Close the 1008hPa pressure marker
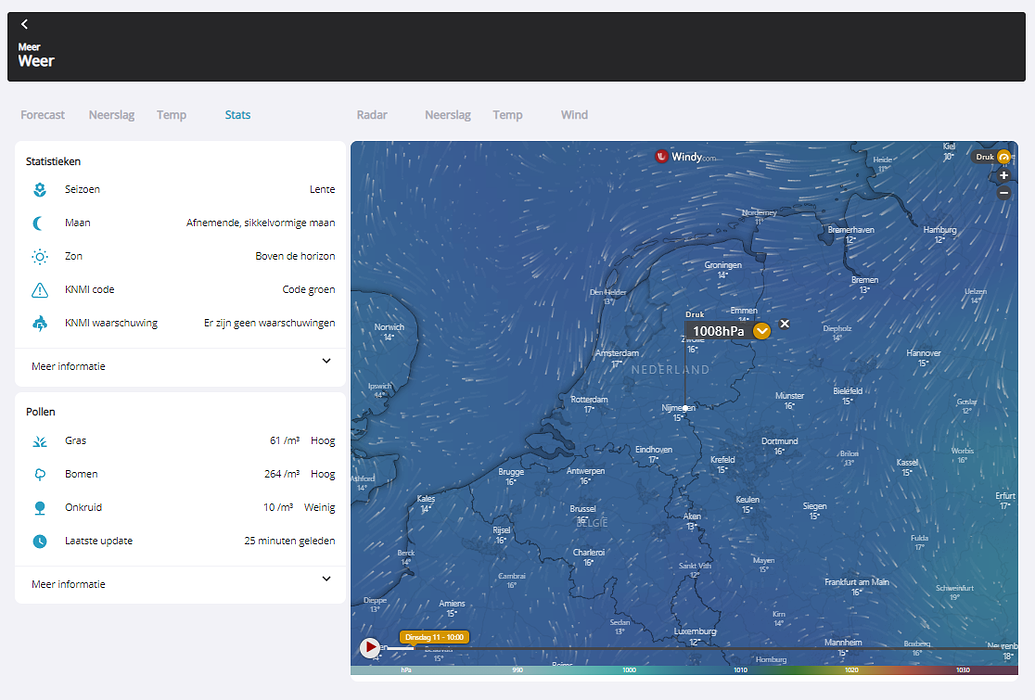Viewport: 1035px width, 700px height. click(785, 324)
